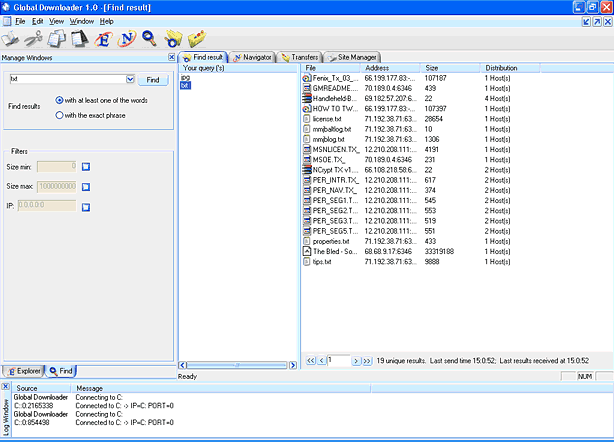Close the Log Window panel
This screenshot has height=442, width=614.
pos(5,387)
